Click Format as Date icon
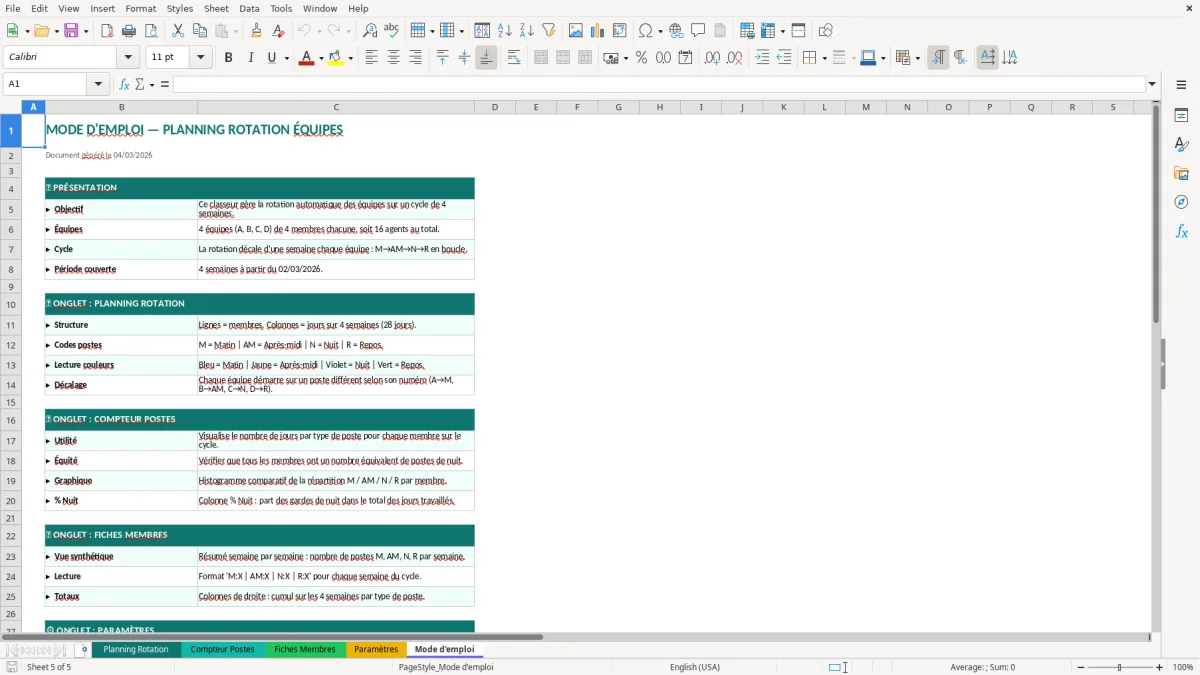1200x675 pixels. (x=685, y=58)
